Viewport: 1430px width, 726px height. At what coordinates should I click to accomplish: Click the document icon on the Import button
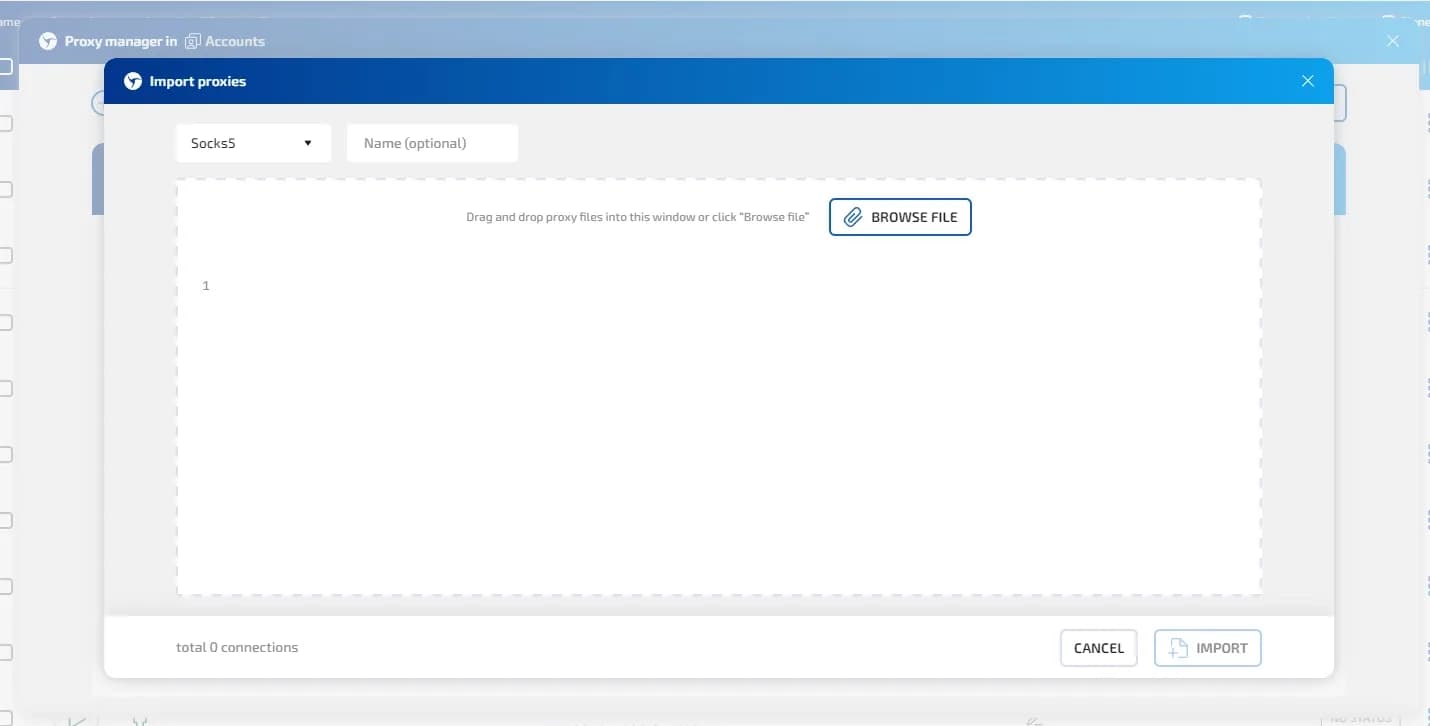[x=1178, y=648]
